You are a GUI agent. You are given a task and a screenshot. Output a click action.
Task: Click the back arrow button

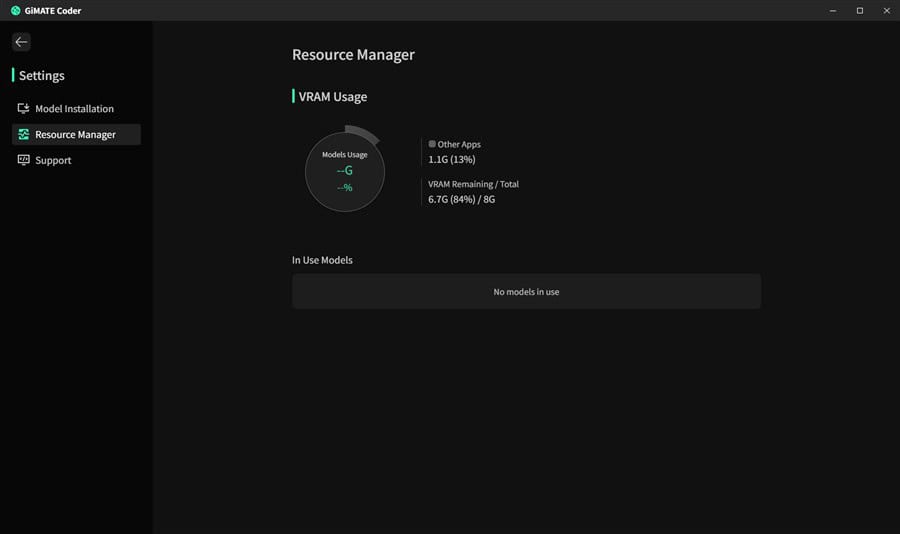(21, 42)
